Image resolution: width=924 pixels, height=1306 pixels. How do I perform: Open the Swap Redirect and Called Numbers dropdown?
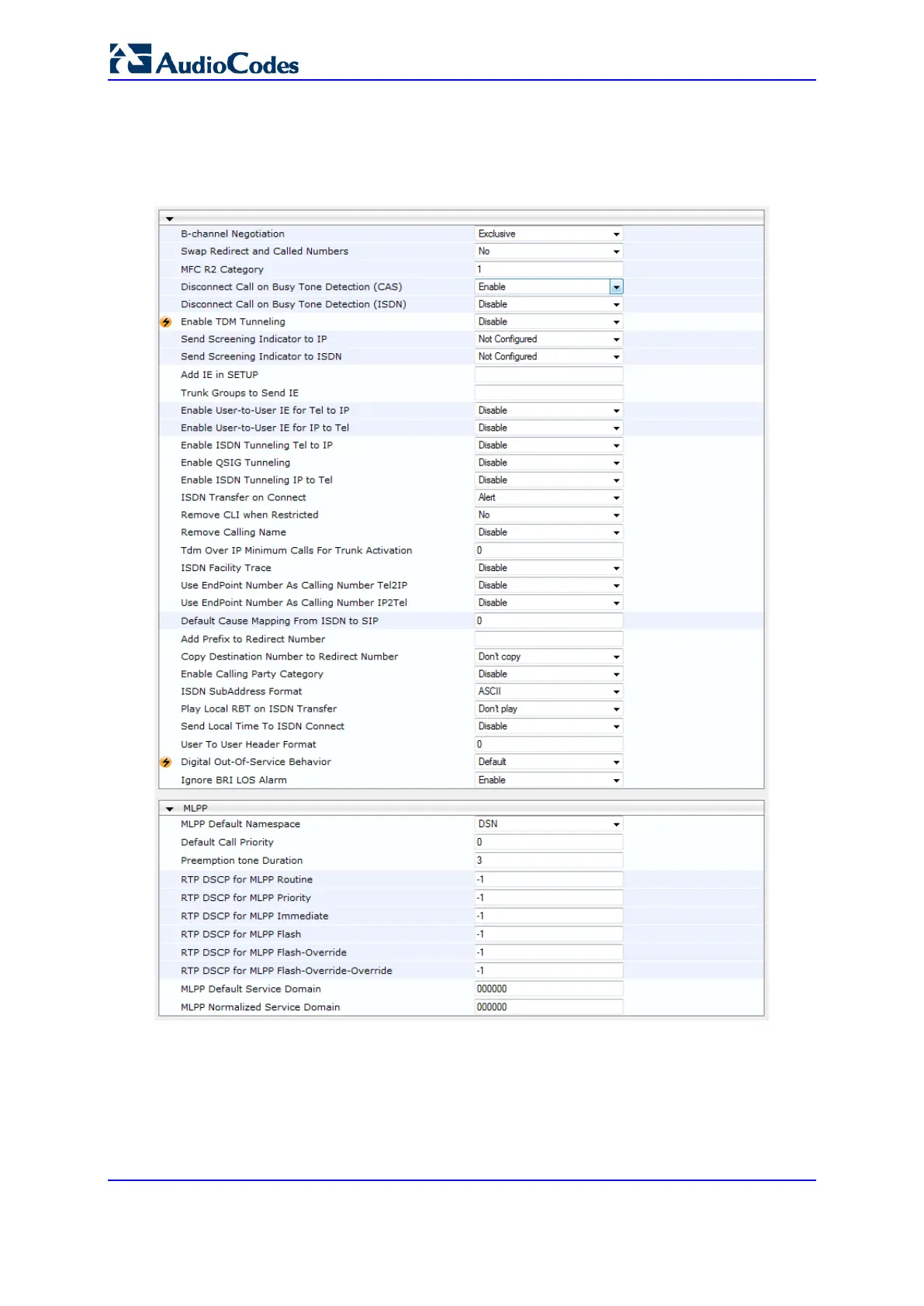[x=549, y=251]
